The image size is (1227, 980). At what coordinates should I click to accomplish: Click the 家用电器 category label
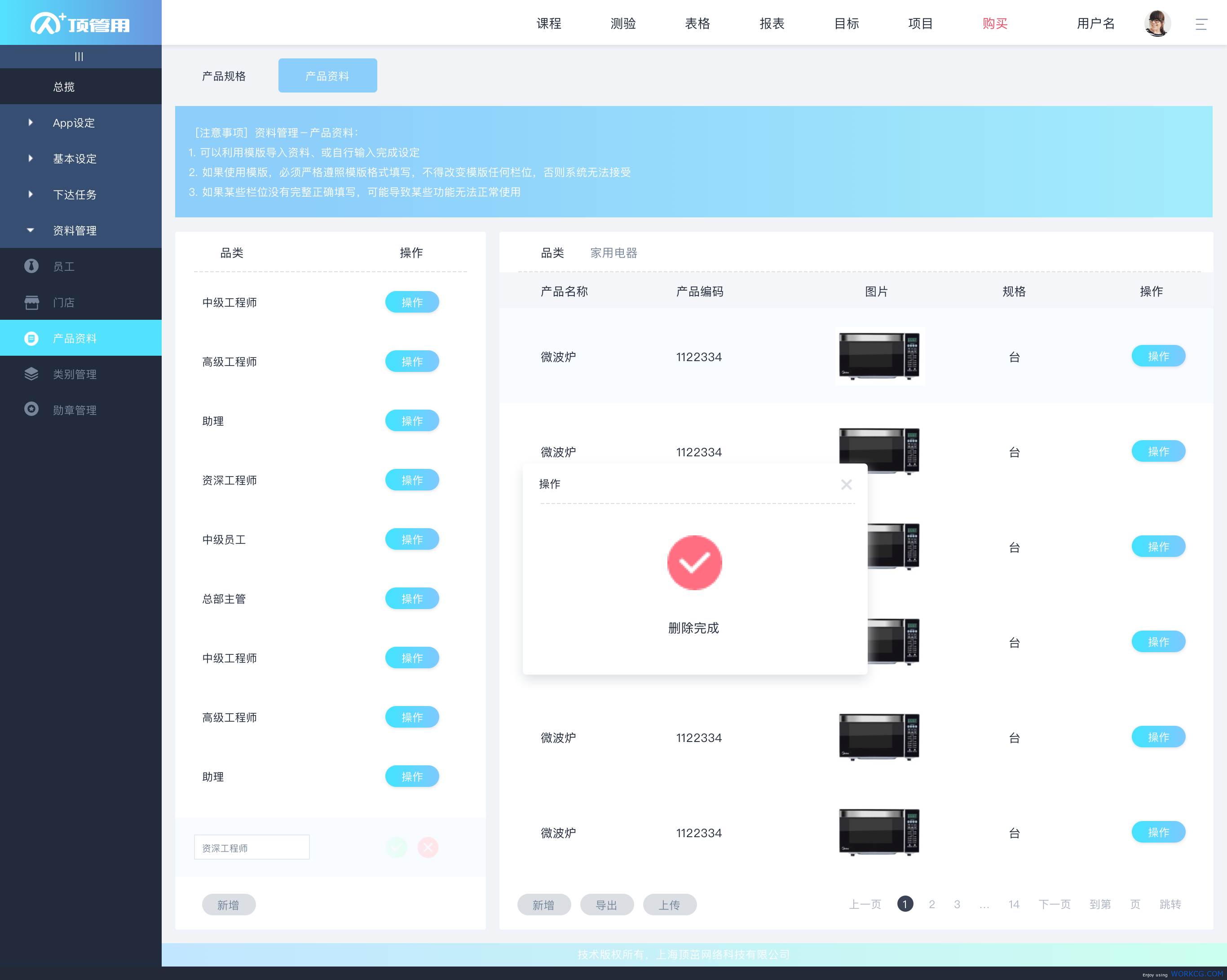click(613, 253)
